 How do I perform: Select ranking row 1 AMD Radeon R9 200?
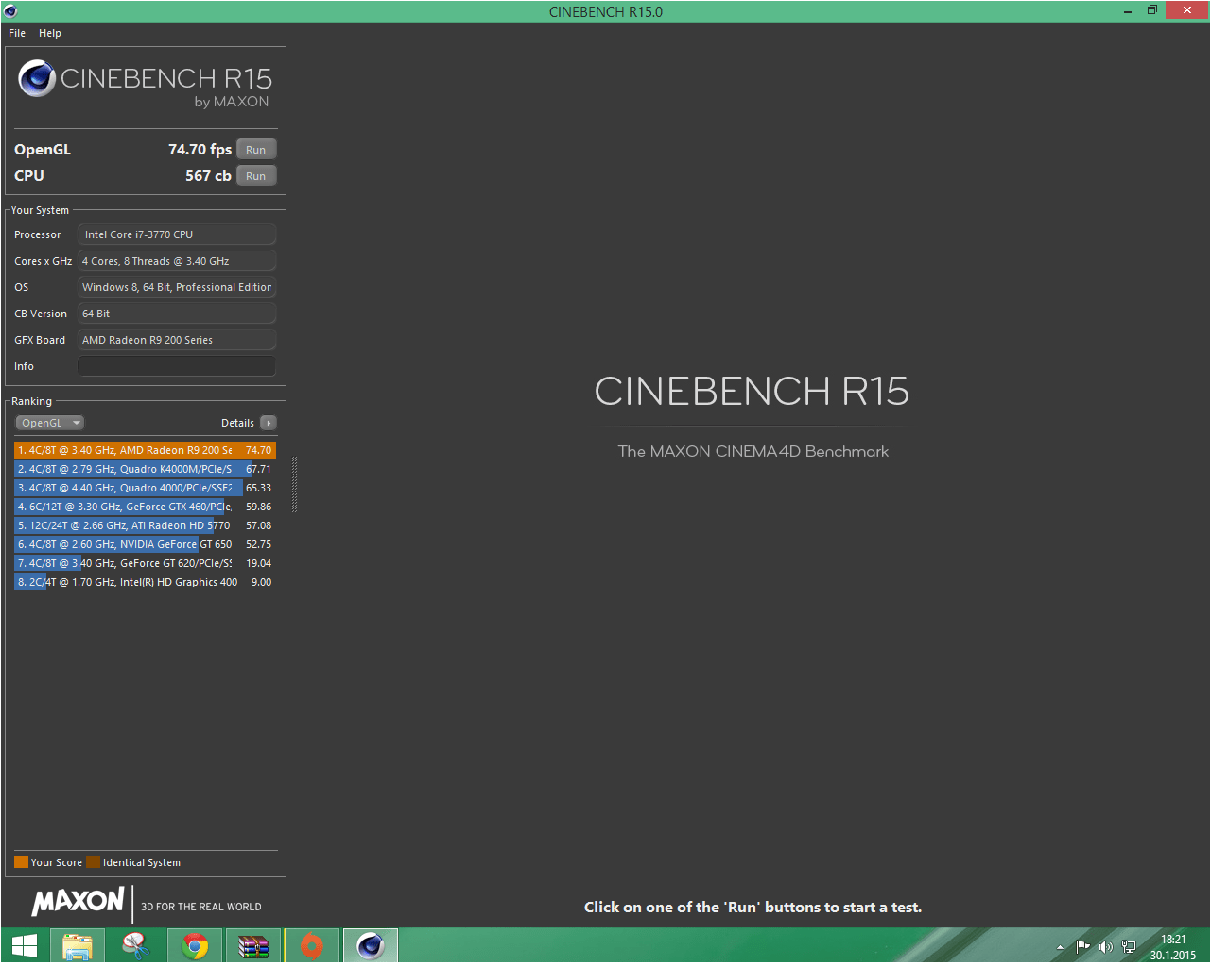(x=145, y=450)
